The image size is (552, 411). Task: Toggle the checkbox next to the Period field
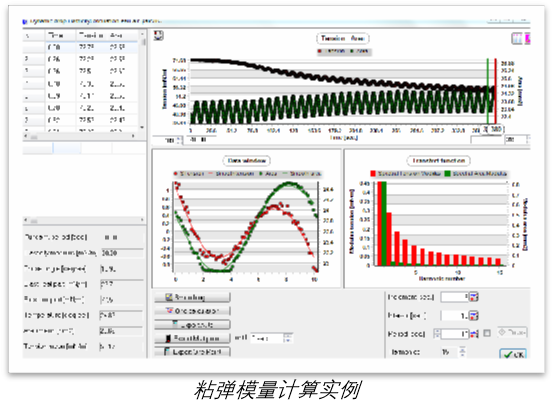(x=487, y=333)
